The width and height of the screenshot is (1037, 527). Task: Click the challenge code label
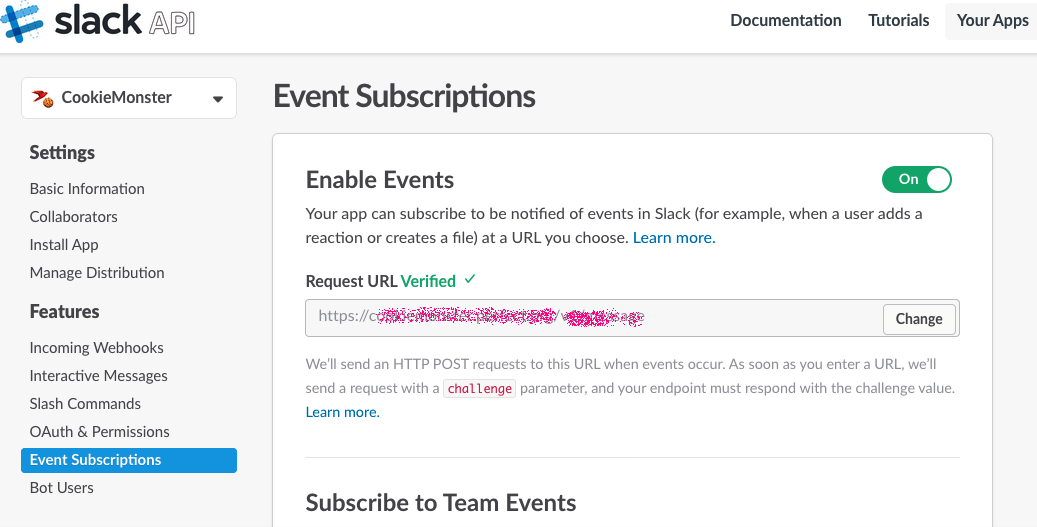click(x=479, y=389)
